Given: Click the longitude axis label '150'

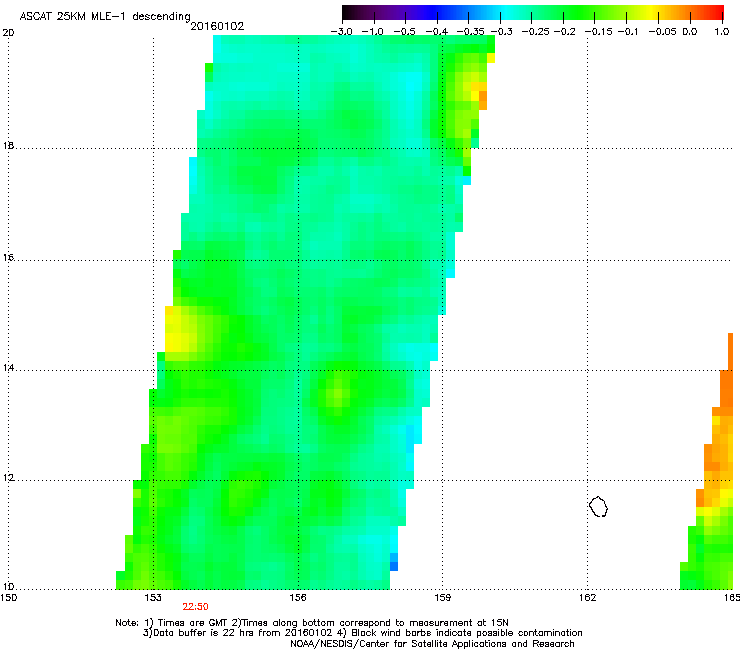Looking at the screenshot, I should 9,598.
